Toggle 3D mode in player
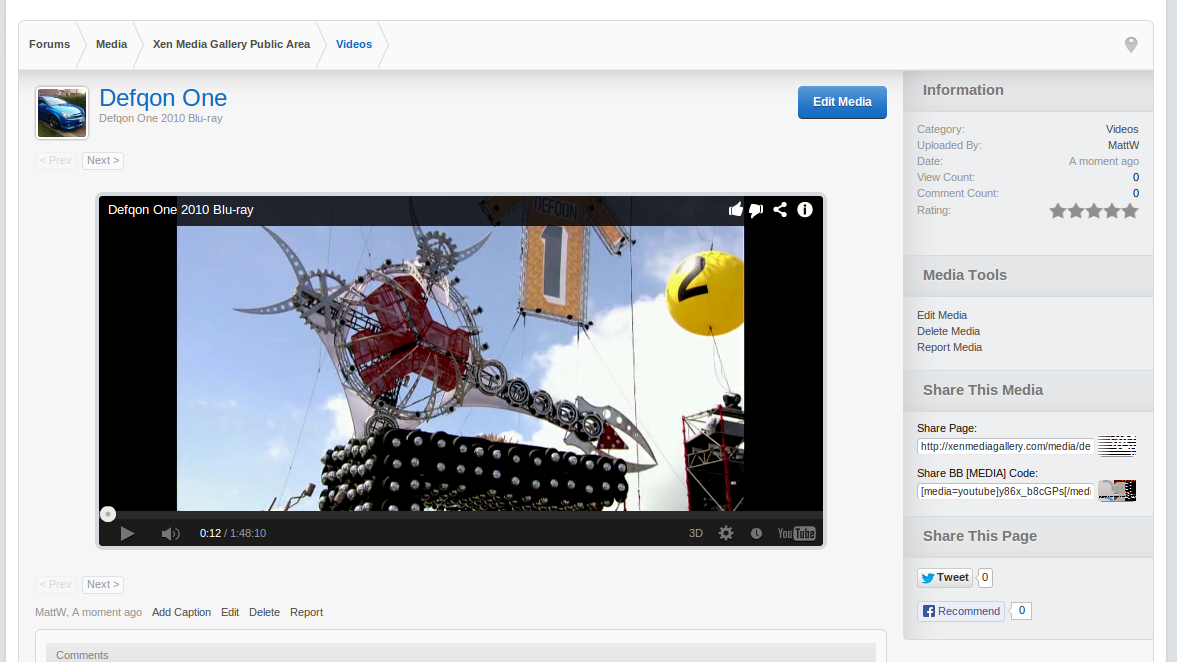 pos(696,534)
